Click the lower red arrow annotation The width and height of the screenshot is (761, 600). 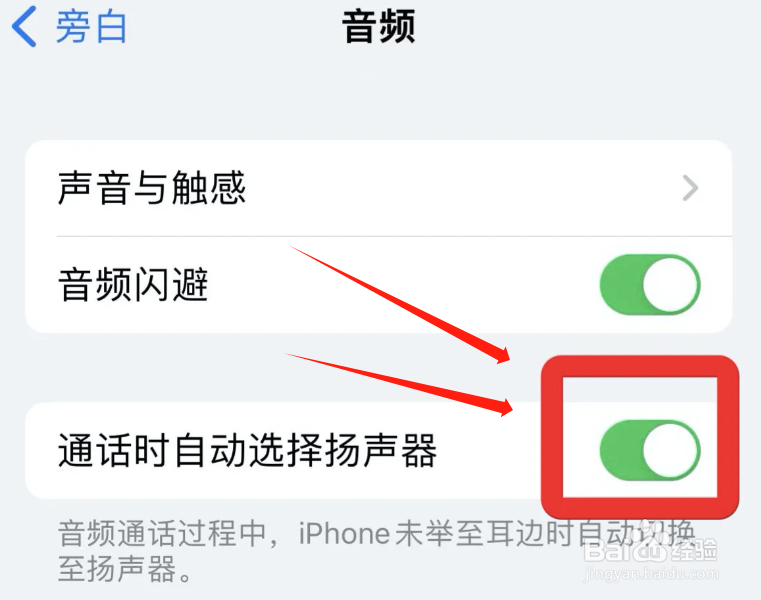[x=399, y=384]
